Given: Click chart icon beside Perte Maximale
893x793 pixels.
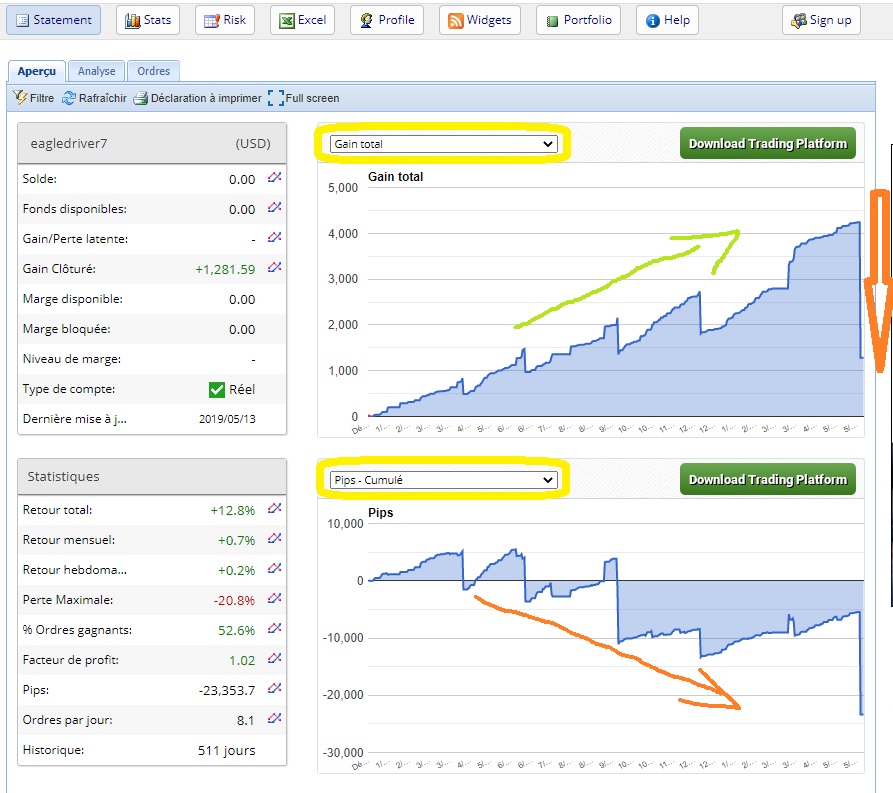Looking at the screenshot, I should [275, 599].
